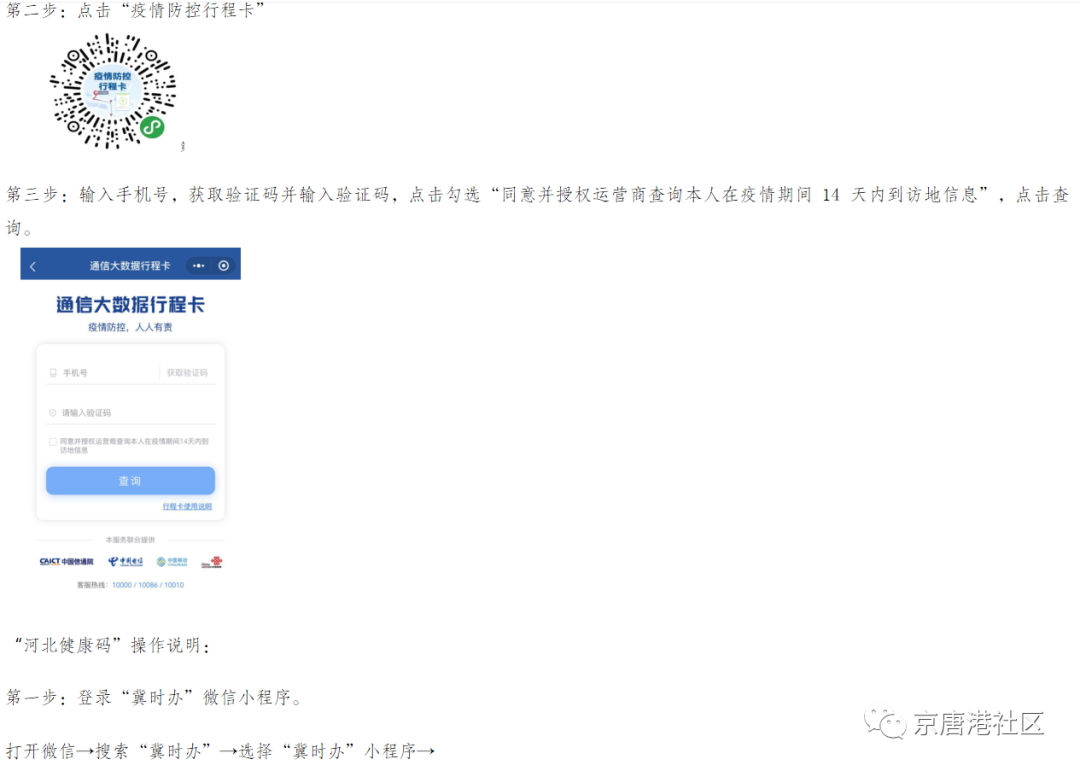Tick the 同意并授权运营商查询 consent checkbox

click(x=52, y=442)
